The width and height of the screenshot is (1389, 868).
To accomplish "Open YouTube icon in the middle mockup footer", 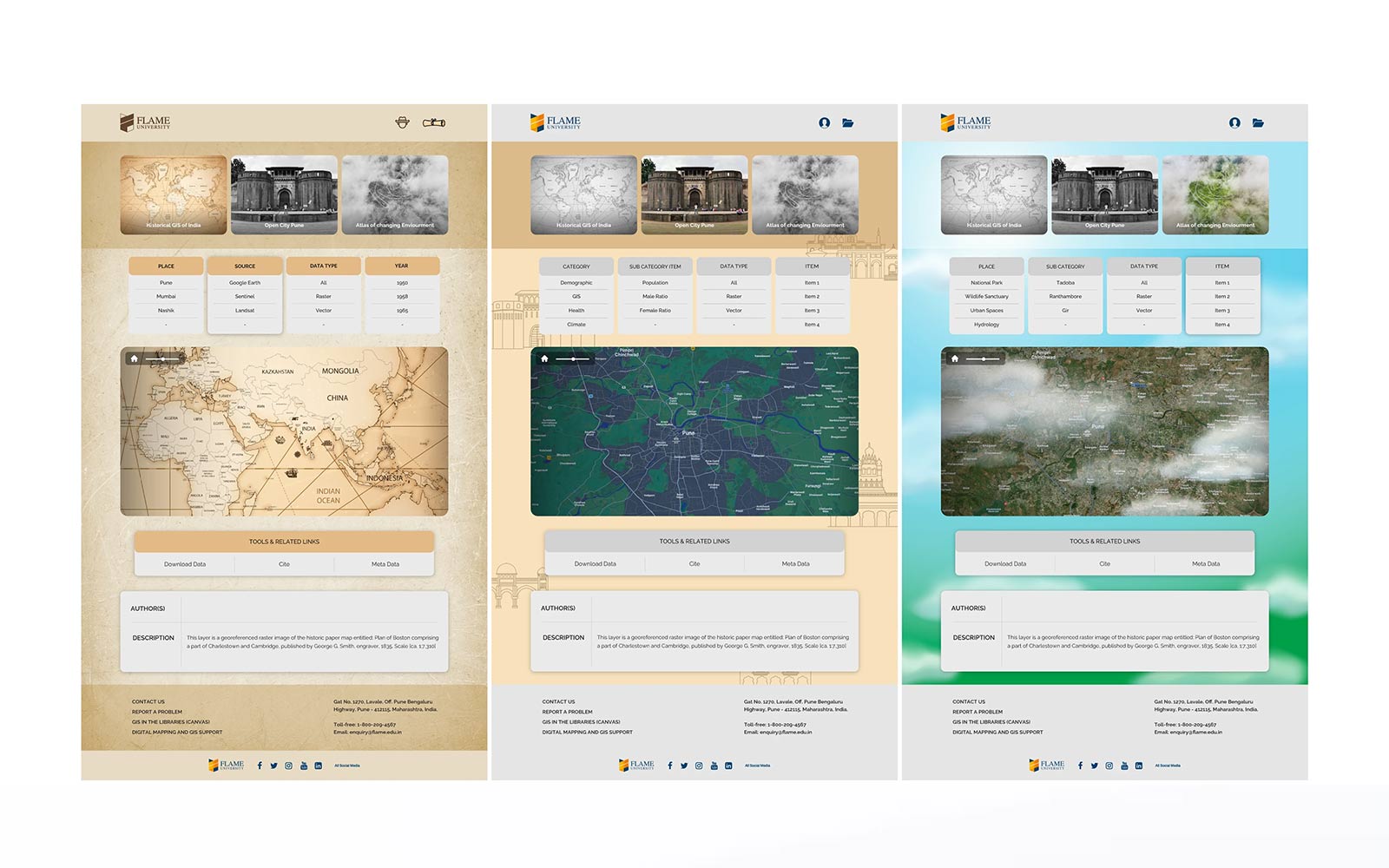I will pos(714,766).
